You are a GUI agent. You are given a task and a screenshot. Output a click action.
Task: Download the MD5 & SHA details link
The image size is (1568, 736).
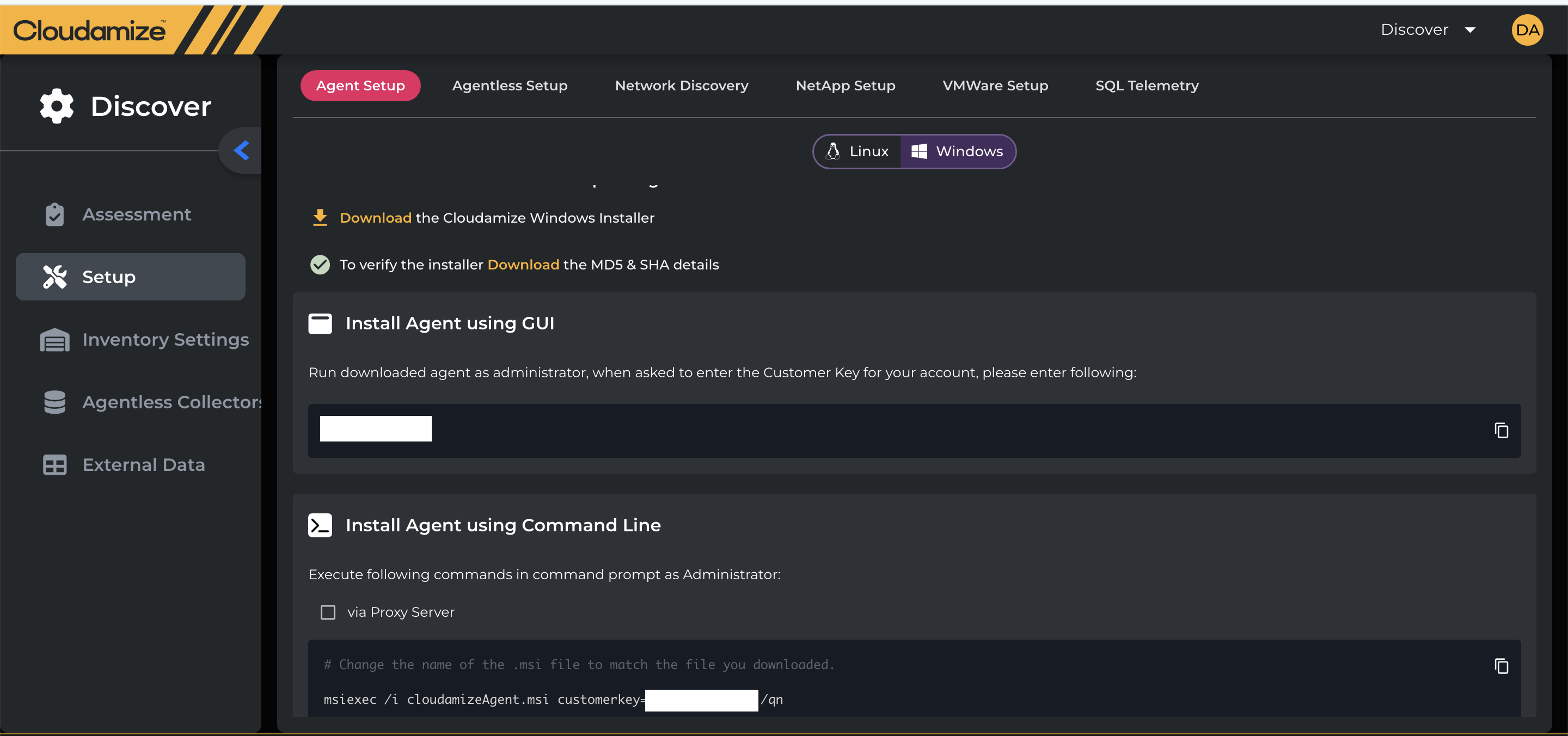(x=523, y=265)
